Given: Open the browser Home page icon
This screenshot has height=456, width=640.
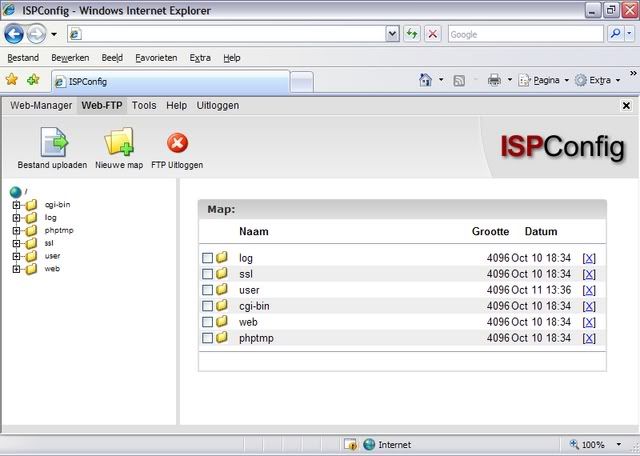Looking at the screenshot, I should pos(426,80).
